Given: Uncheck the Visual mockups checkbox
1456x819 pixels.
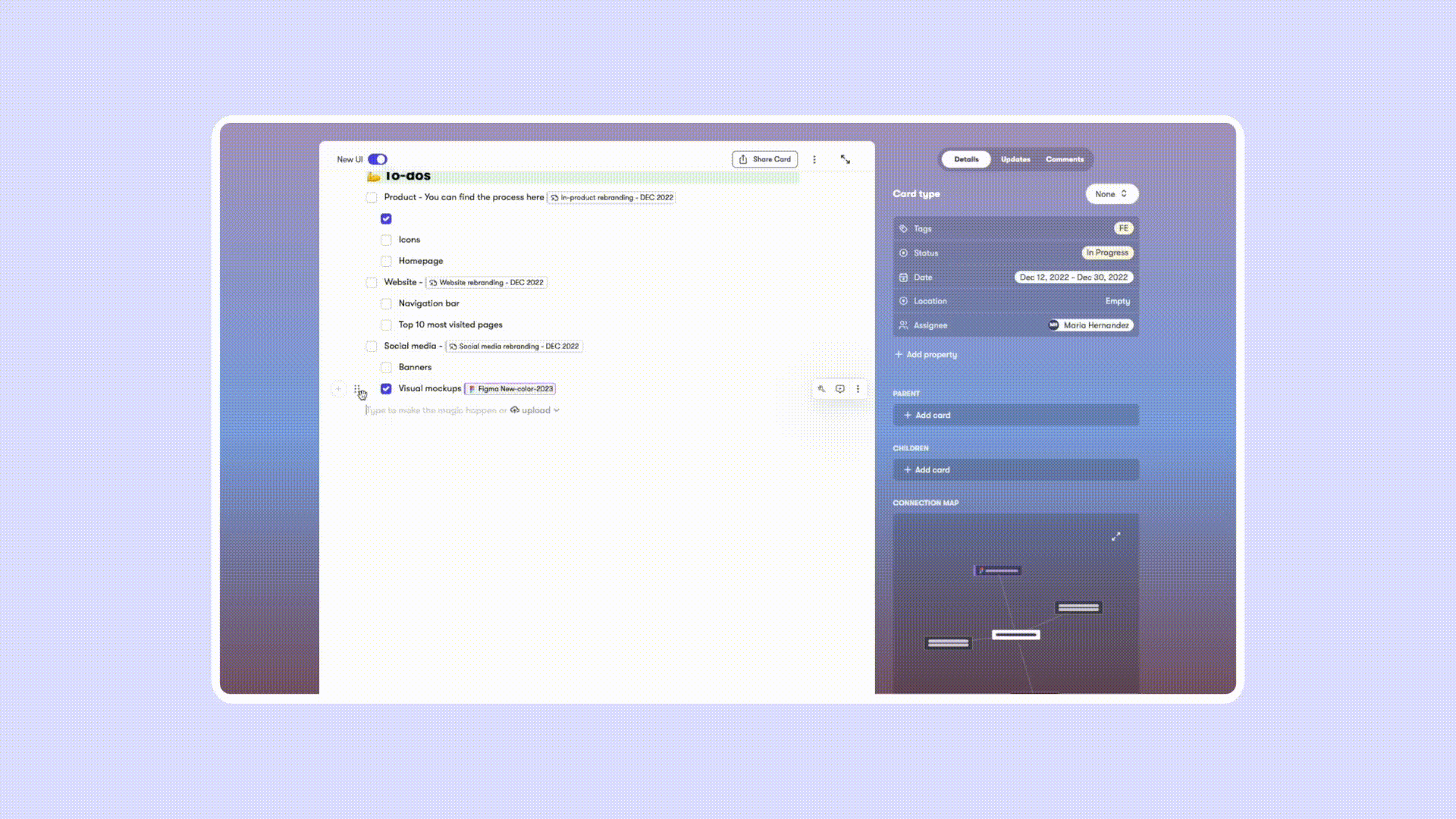Looking at the screenshot, I should [386, 389].
